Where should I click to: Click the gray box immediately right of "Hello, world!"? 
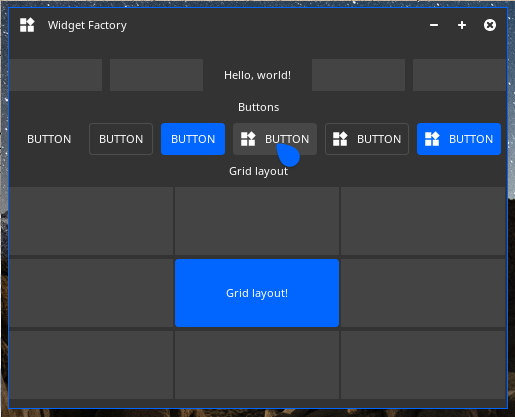tap(358, 75)
